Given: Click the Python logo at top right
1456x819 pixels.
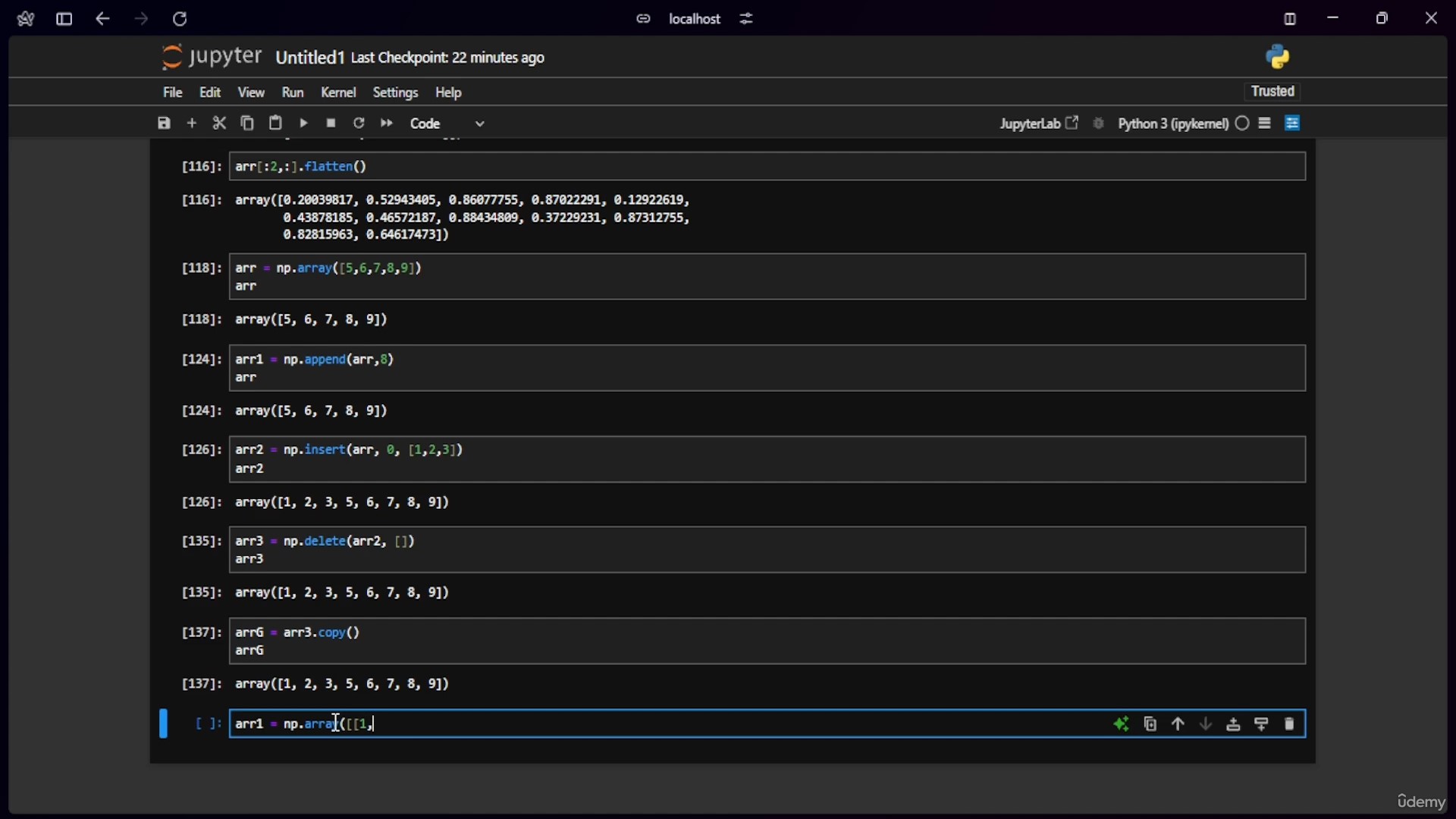Looking at the screenshot, I should coord(1278,56).
